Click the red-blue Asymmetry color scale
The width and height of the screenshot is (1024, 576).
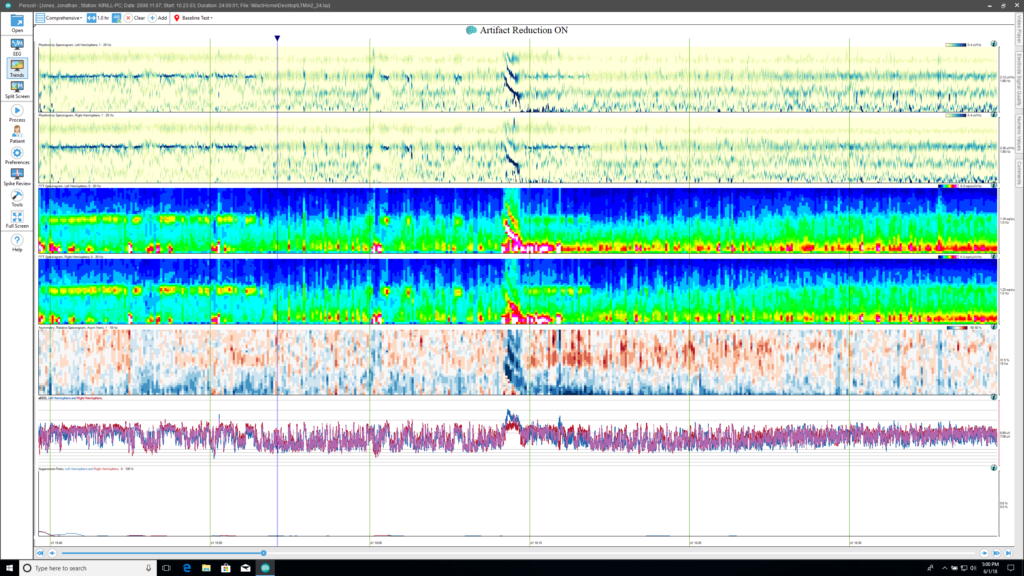click(957, 328)
